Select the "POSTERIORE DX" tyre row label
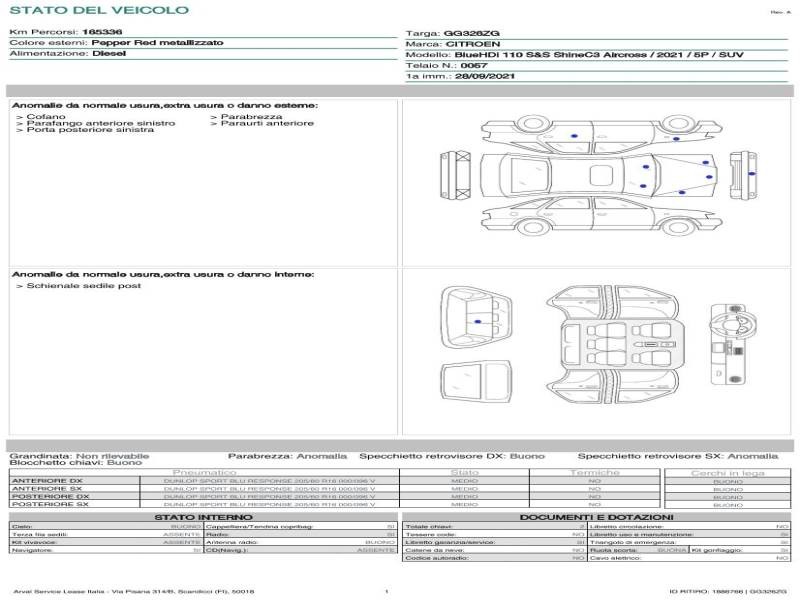Viewport: 800px width, 600px height. pos(51,496)
